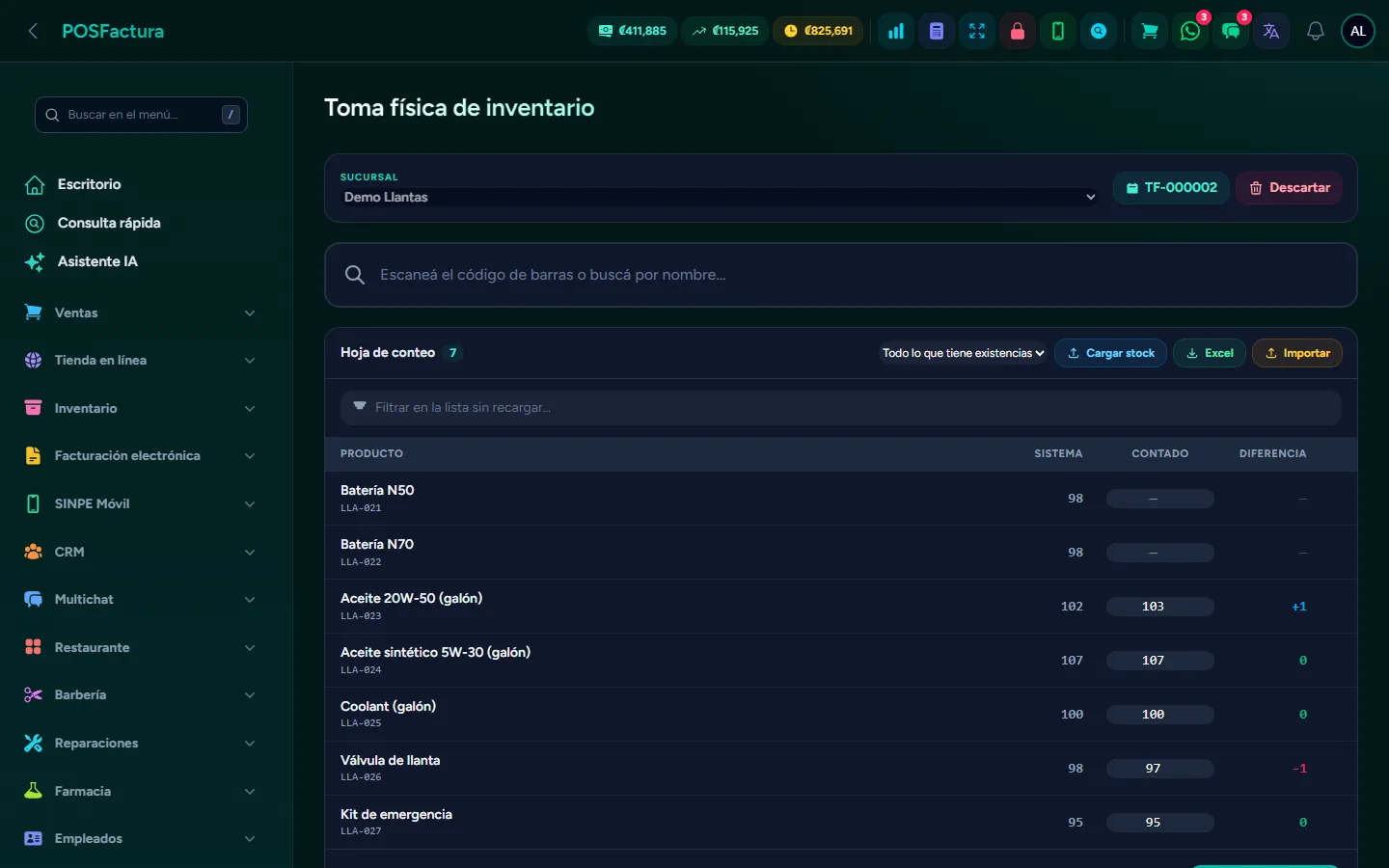Click the Cargar stock button
This screenshot has height=868, width=1389.
[x=1110, y=353]
